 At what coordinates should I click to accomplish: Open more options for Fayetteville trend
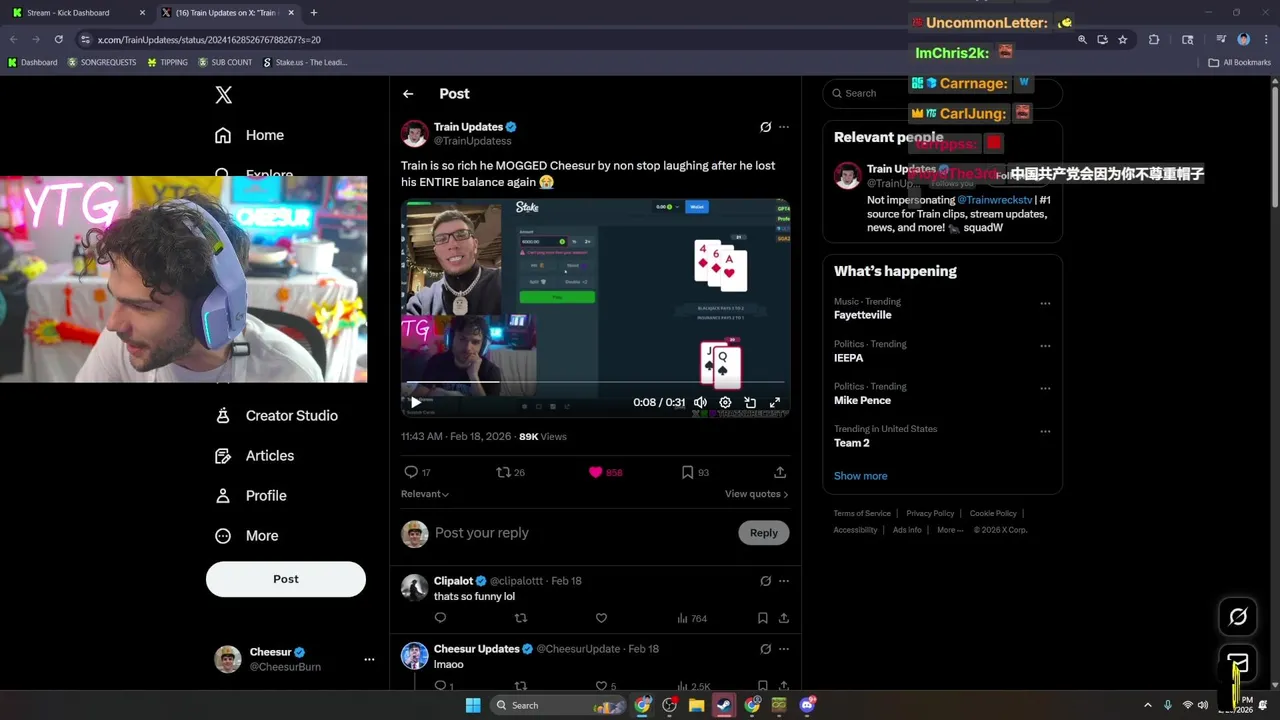click(1045, 303)
